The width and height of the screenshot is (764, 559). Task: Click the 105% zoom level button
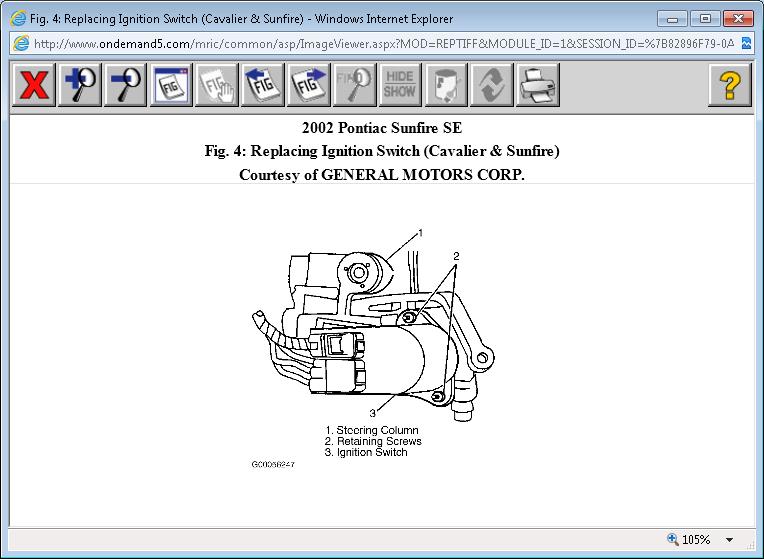click(689, 540)
